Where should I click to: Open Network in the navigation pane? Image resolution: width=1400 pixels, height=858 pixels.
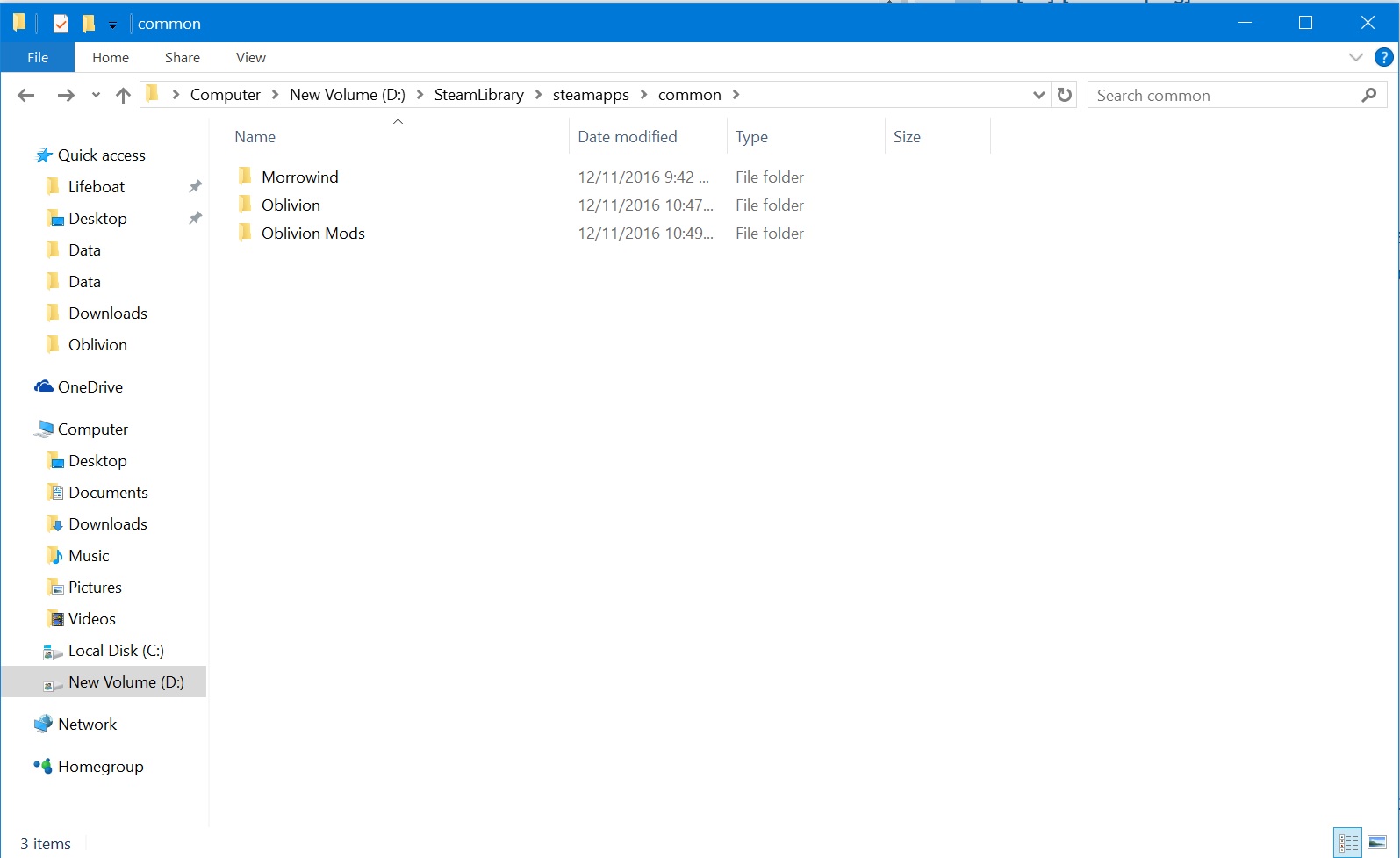pos(88,725)
